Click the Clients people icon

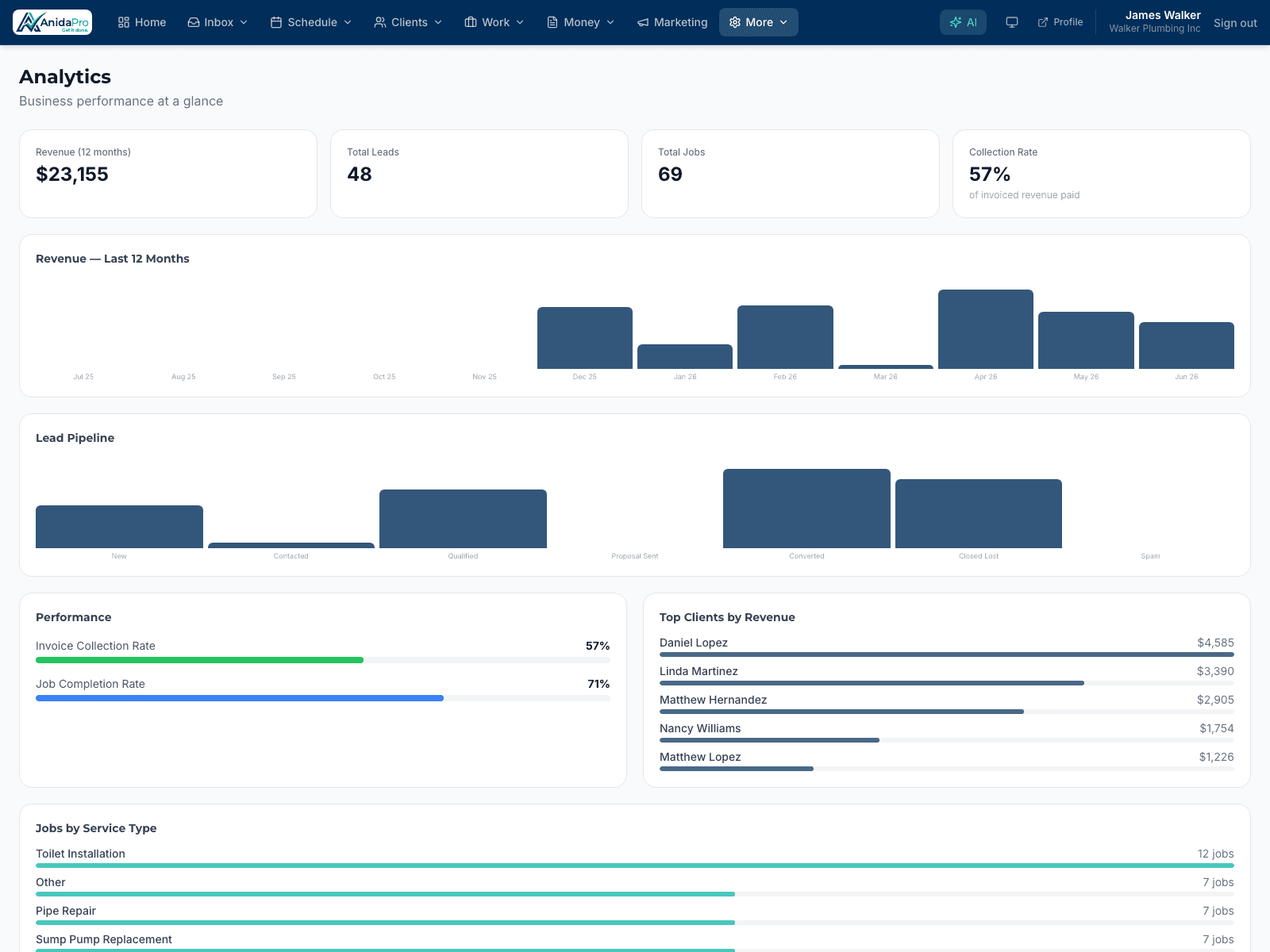pyautogui.click(x=380, y=22)
